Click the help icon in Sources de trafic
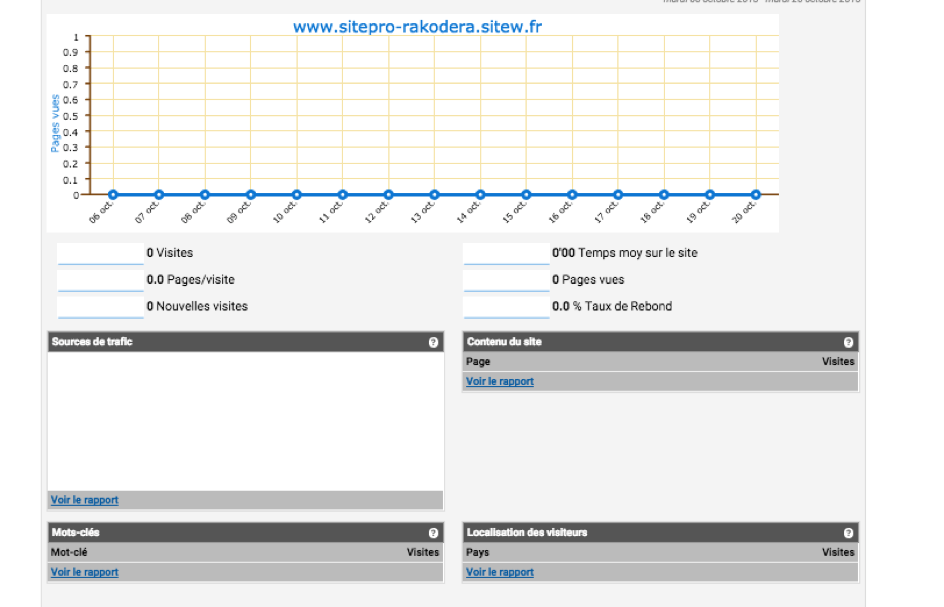The image size is (944, 607). (x=433, y=342)
